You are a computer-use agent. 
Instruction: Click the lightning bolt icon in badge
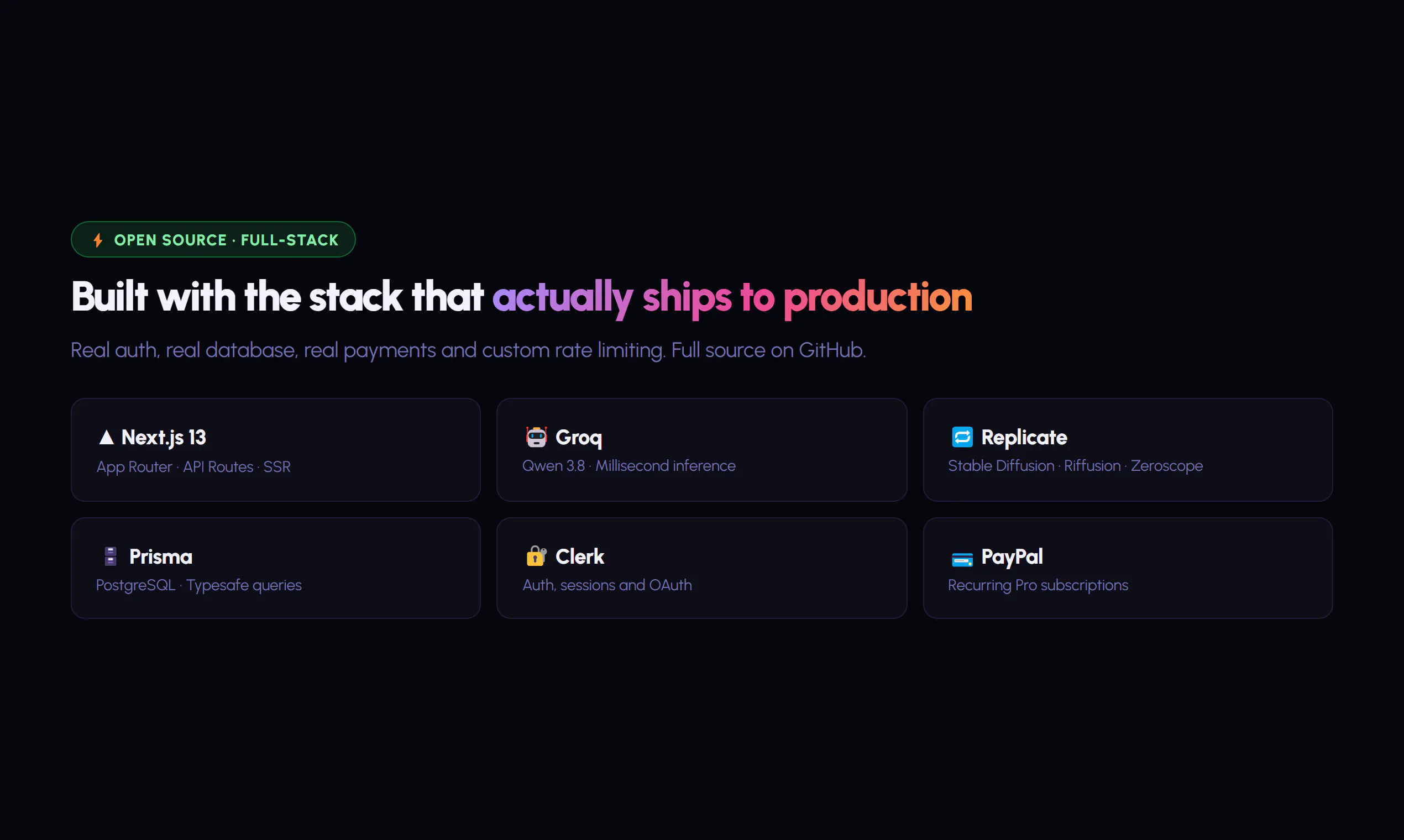click(98, 240)
